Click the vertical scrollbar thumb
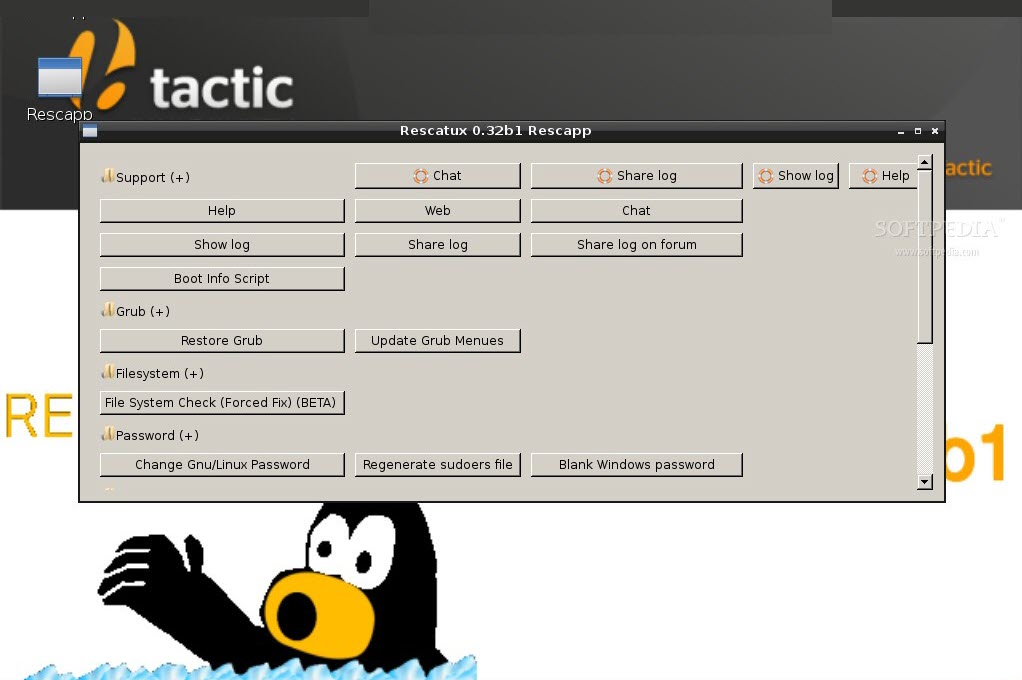This screenshot has width=1022, height=680. coord(925,256)
